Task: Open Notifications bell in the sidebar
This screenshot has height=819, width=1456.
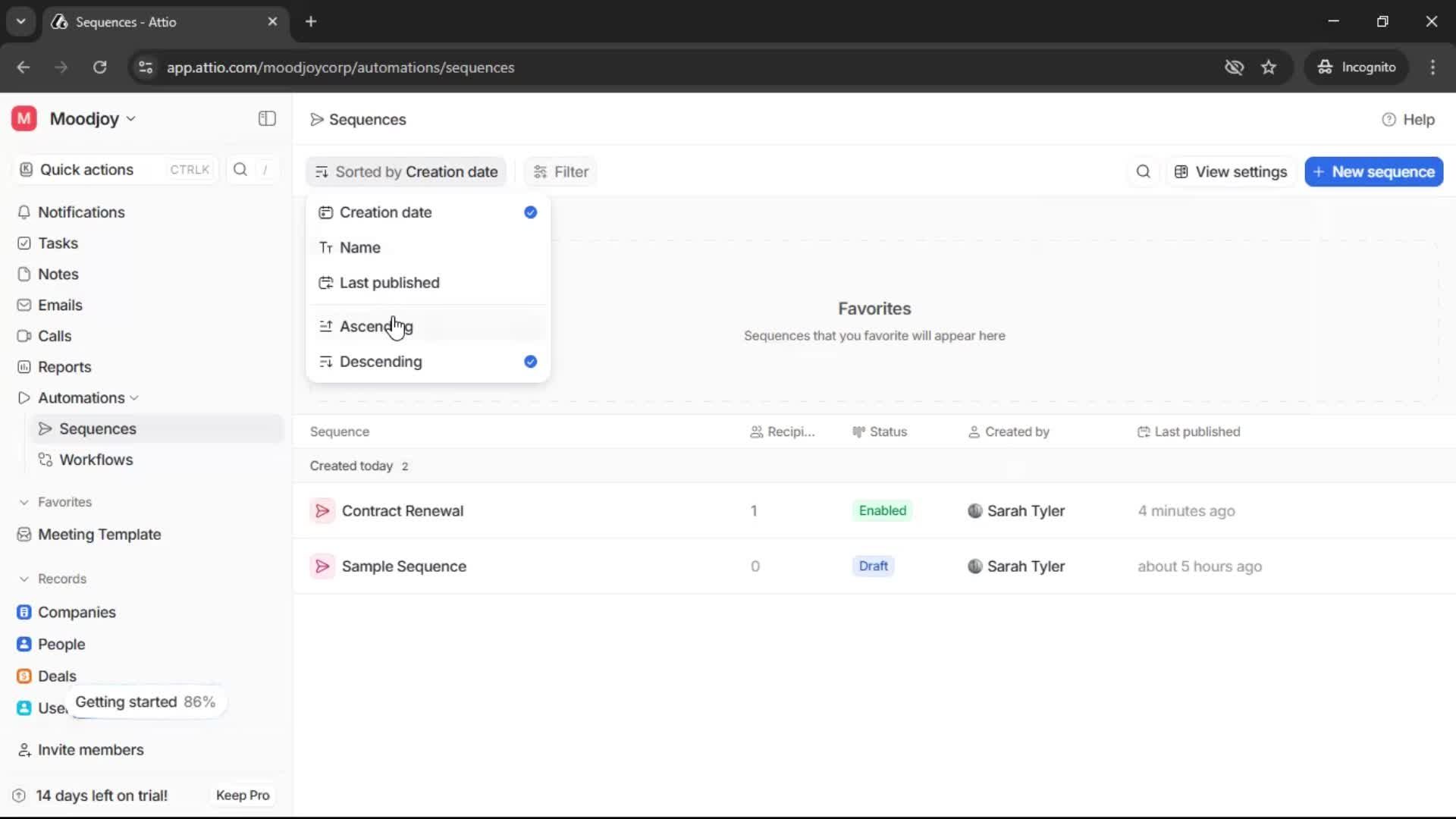Action: tap(24, 212)
